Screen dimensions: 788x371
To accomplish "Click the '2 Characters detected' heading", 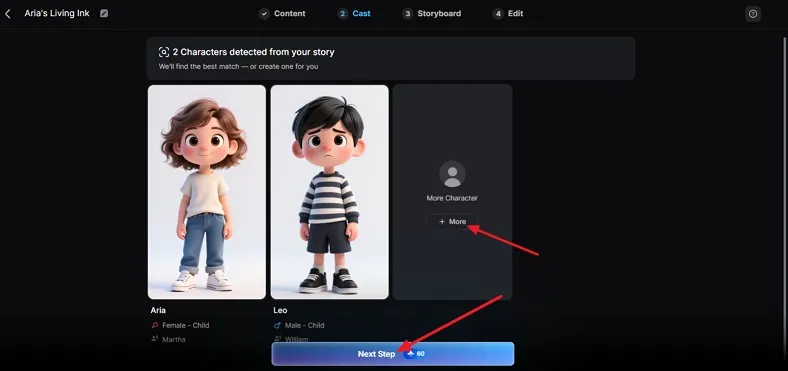I will tap(253, 52).
